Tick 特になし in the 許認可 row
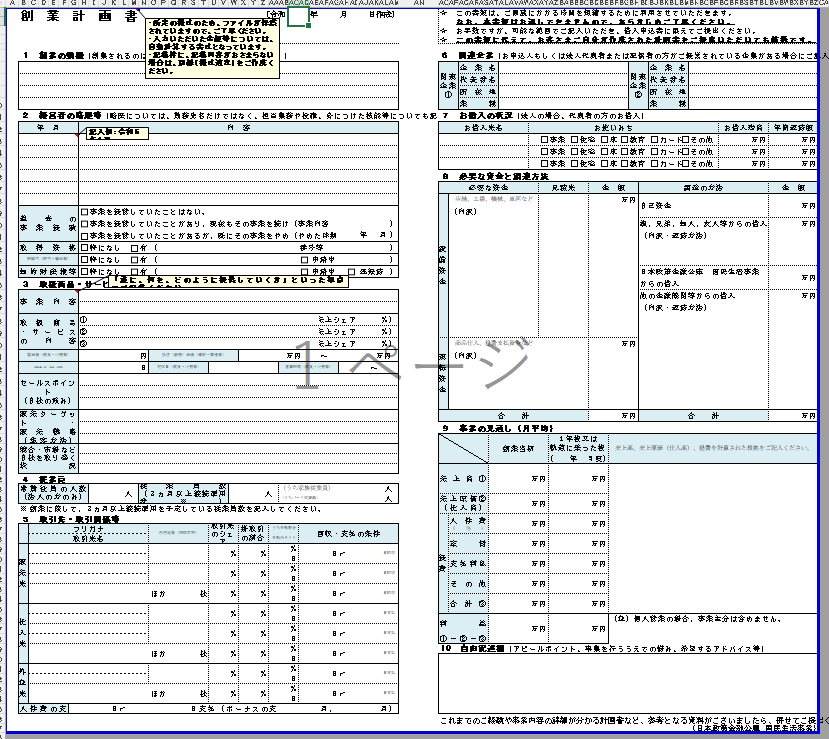Screen dimensions: 829x739 click(x=85, y=260)
